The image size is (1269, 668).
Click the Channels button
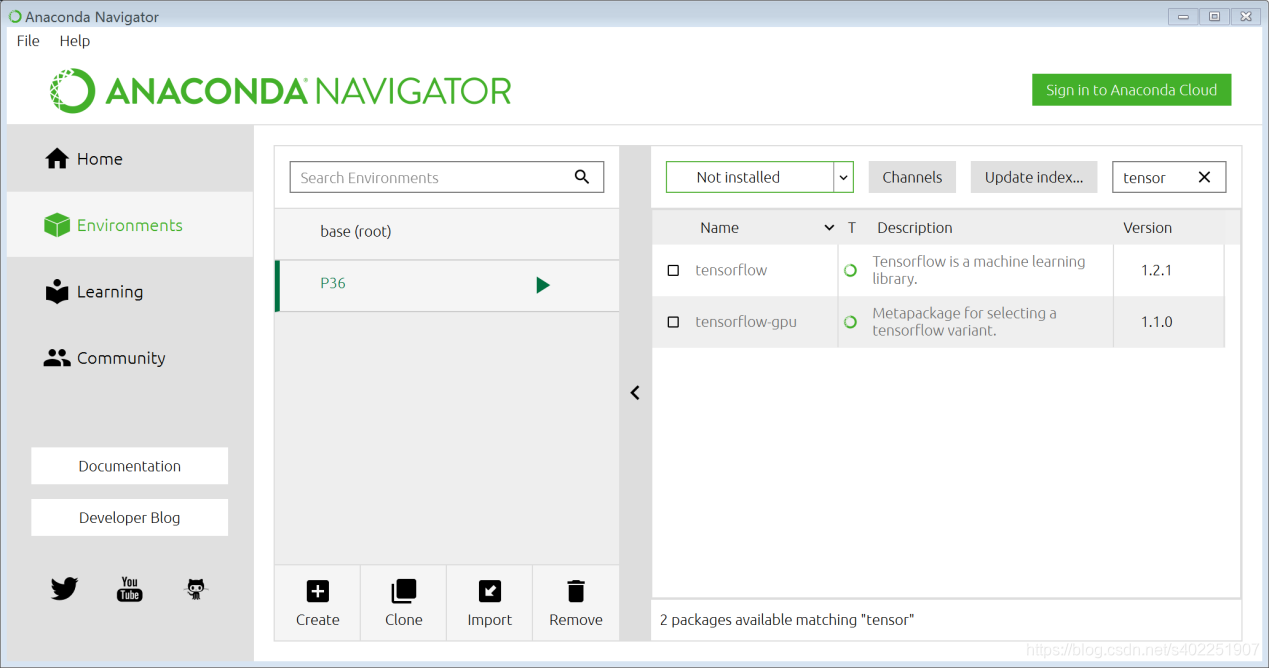912,177
